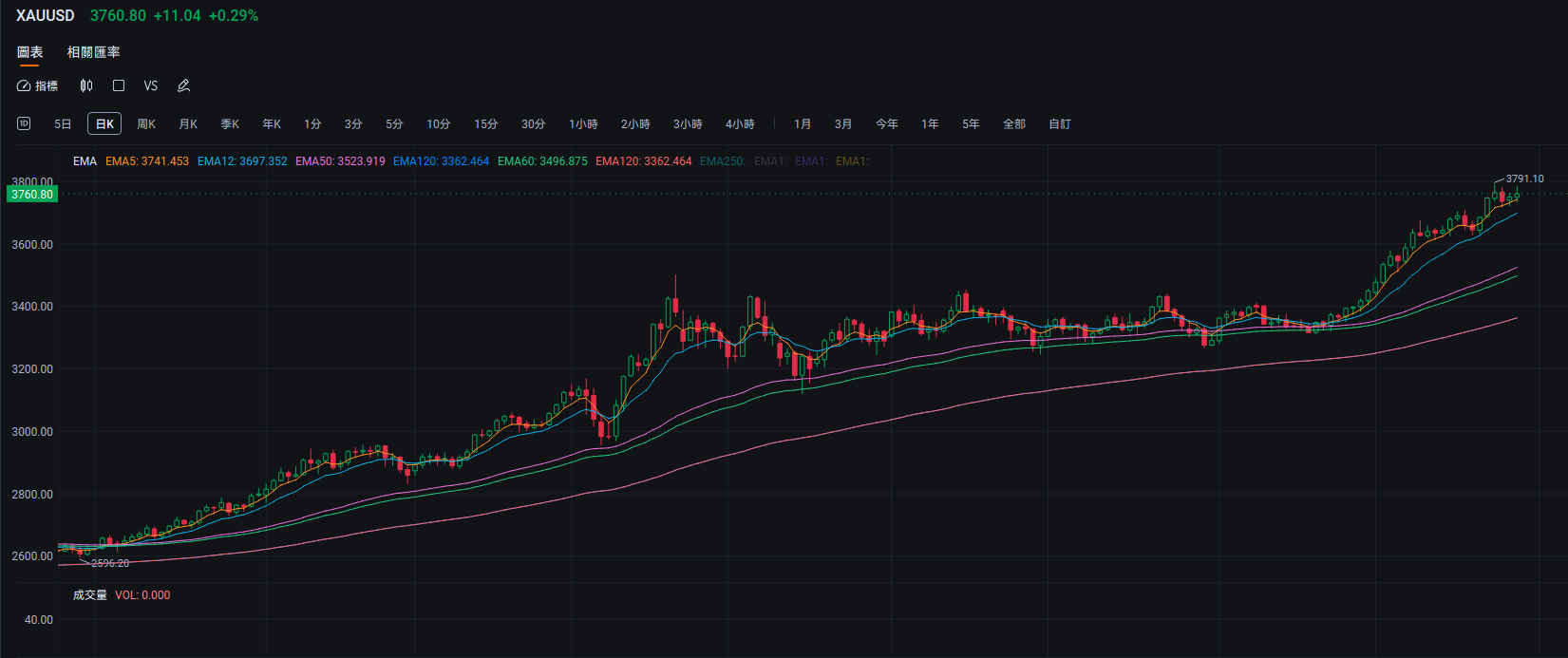Image resolution: width=1568 pixels, height=658 pixels.
Task: Select the pencil drawing tool
Action: tap(184, 86)
